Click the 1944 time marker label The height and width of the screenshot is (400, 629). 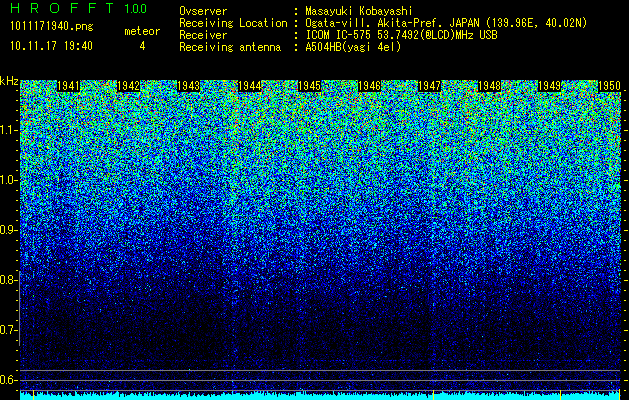tap(250, 86)
